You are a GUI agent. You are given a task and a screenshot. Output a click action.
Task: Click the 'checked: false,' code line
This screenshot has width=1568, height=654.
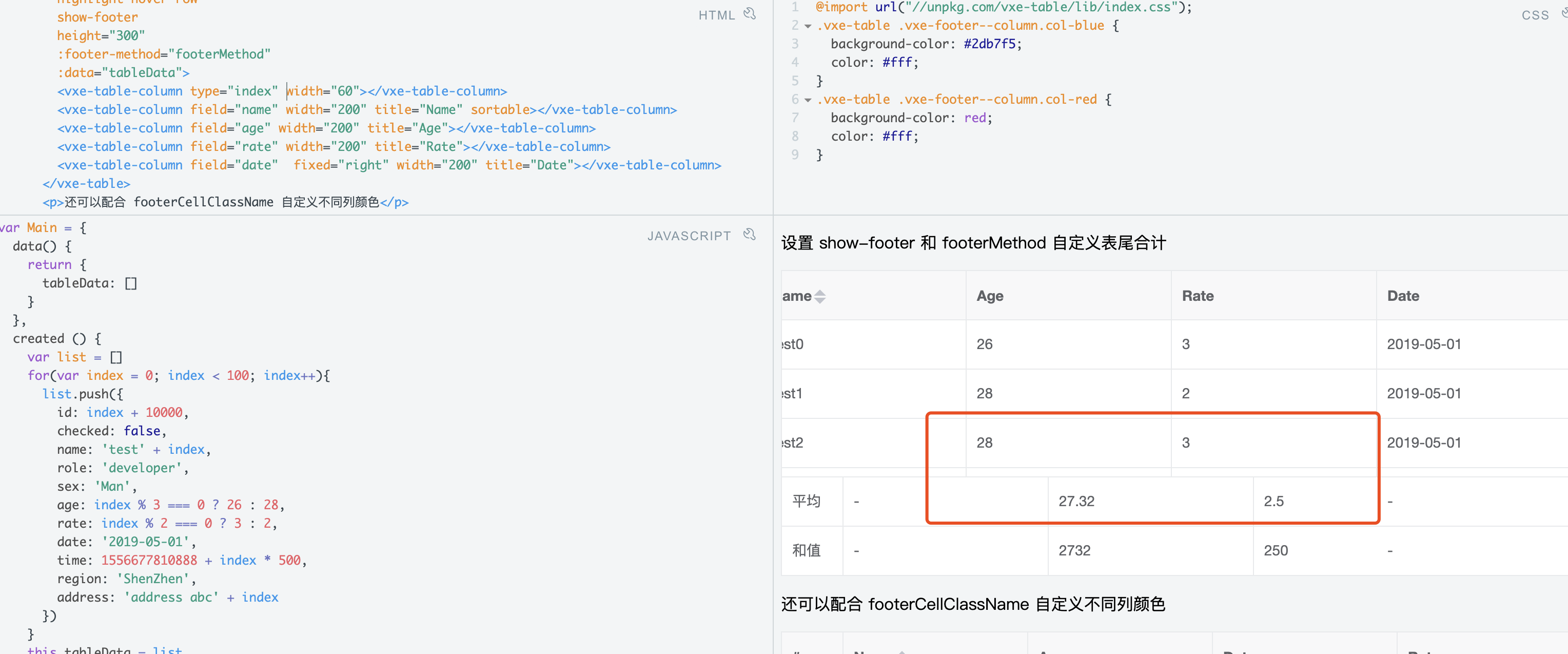(112, 431)
